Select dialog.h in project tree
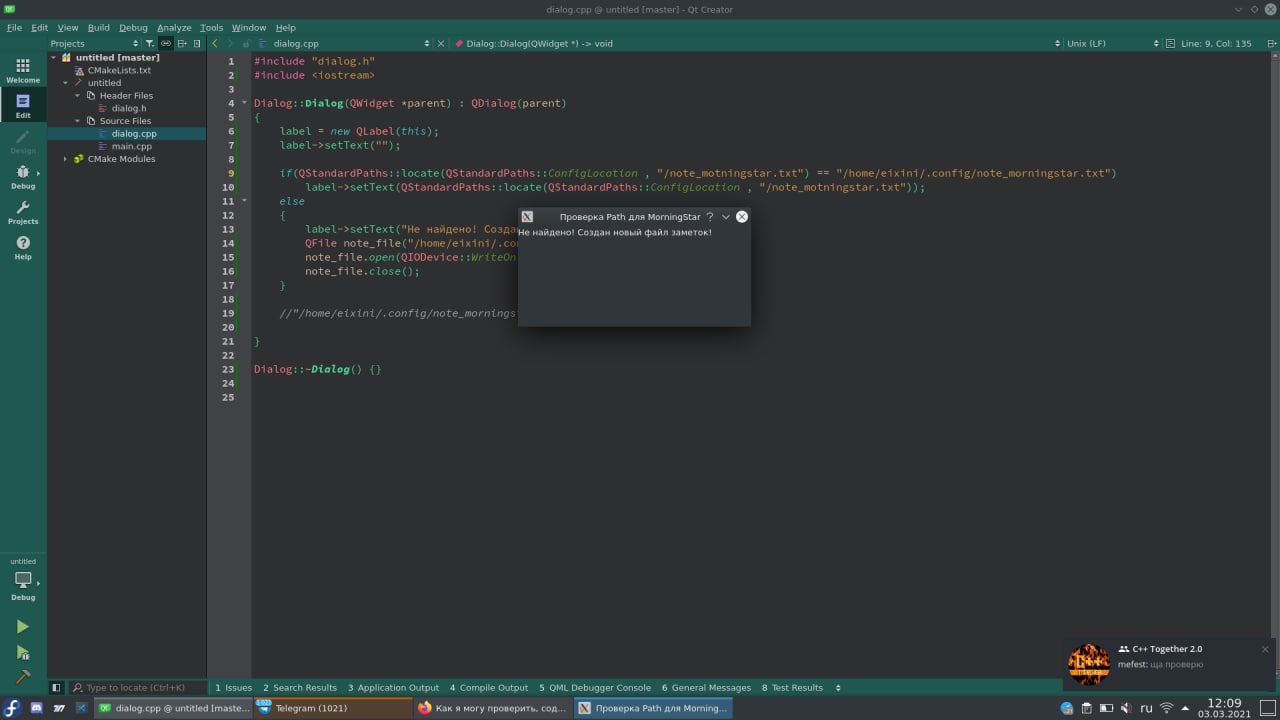 coord(129,108)
